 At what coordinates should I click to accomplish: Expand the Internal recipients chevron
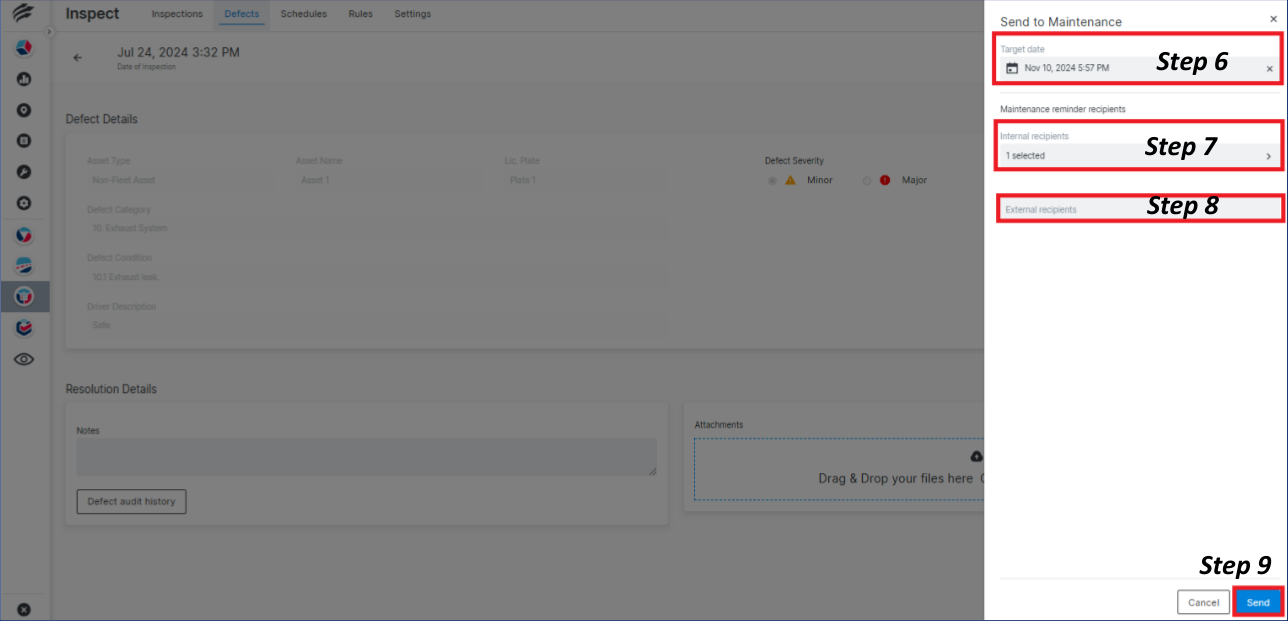[x=1271, y=155]
